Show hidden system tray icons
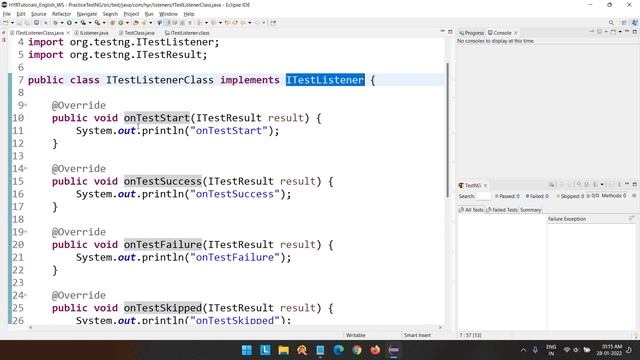The width and height of the screenshot is (640, 360). pyautogui.click(x=523, y=350)
